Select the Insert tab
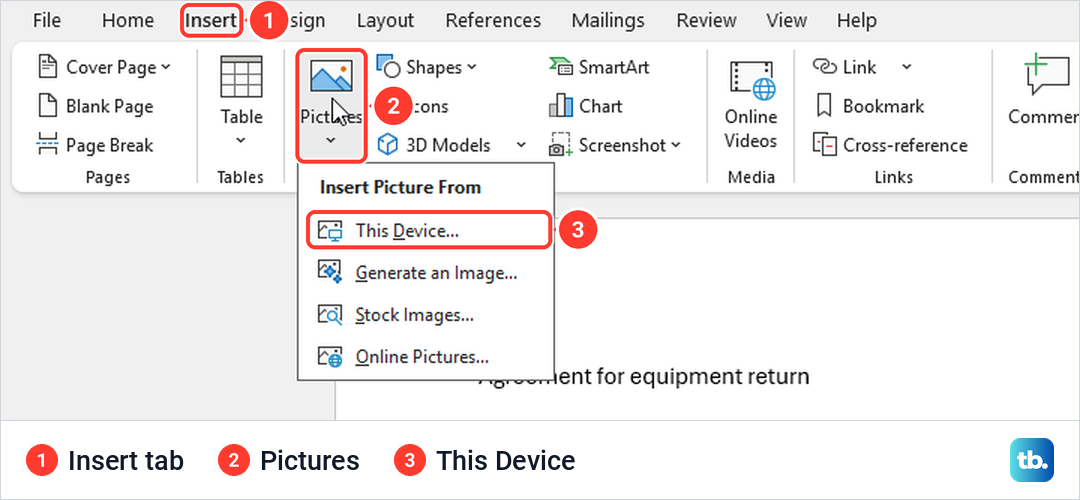The width and height of the screenshot is (1080, 500). tap(211, 21)
